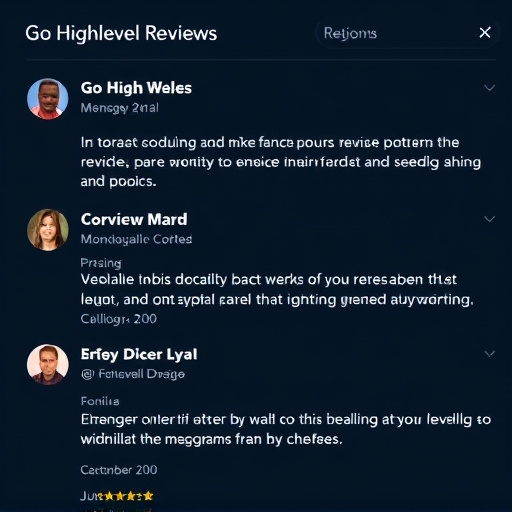Click the Prasing tag label
The width and height of the screenshot is (512, 512).
click(x=101, y=263)
